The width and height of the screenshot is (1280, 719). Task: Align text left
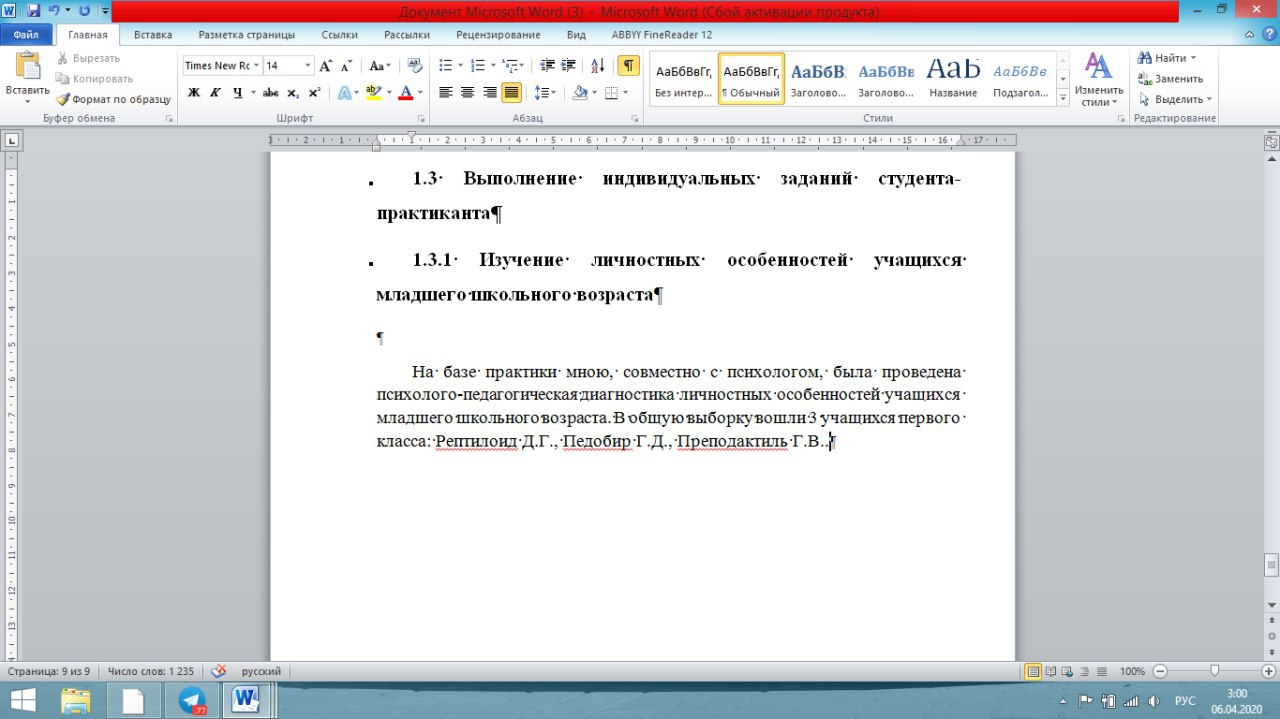(x=445, y=93)
